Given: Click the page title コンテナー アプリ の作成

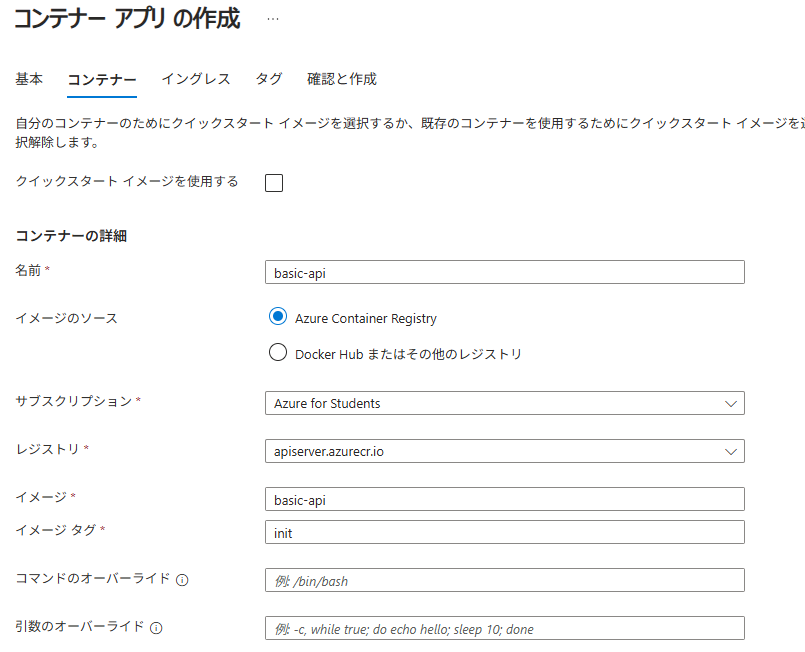Looking at the screenshot, I should [127, 19].
